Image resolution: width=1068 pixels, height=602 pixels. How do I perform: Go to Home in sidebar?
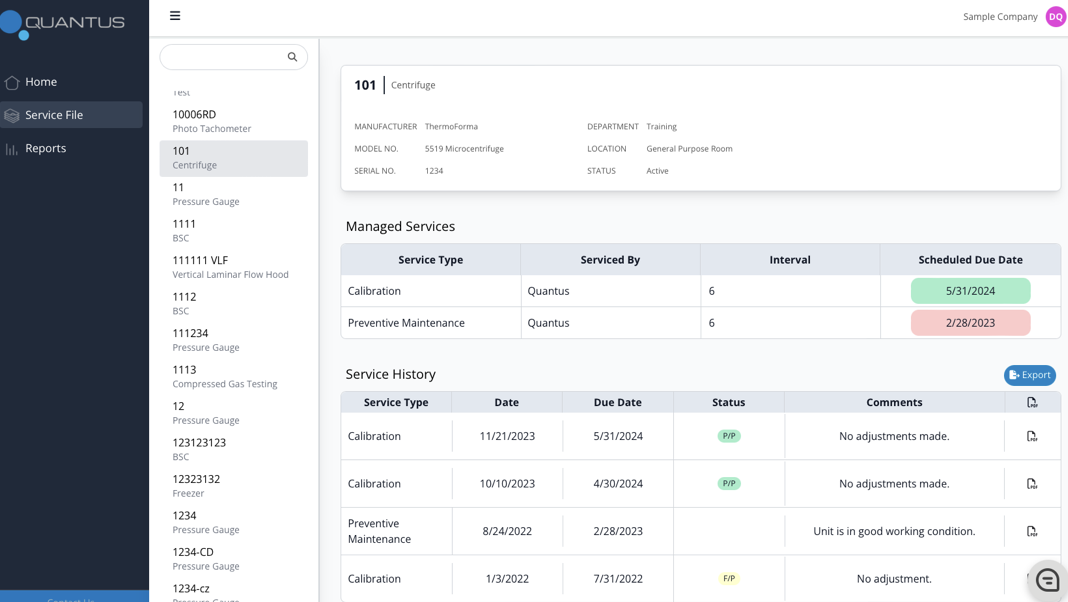pyautogui.click(x=41, y=82)
